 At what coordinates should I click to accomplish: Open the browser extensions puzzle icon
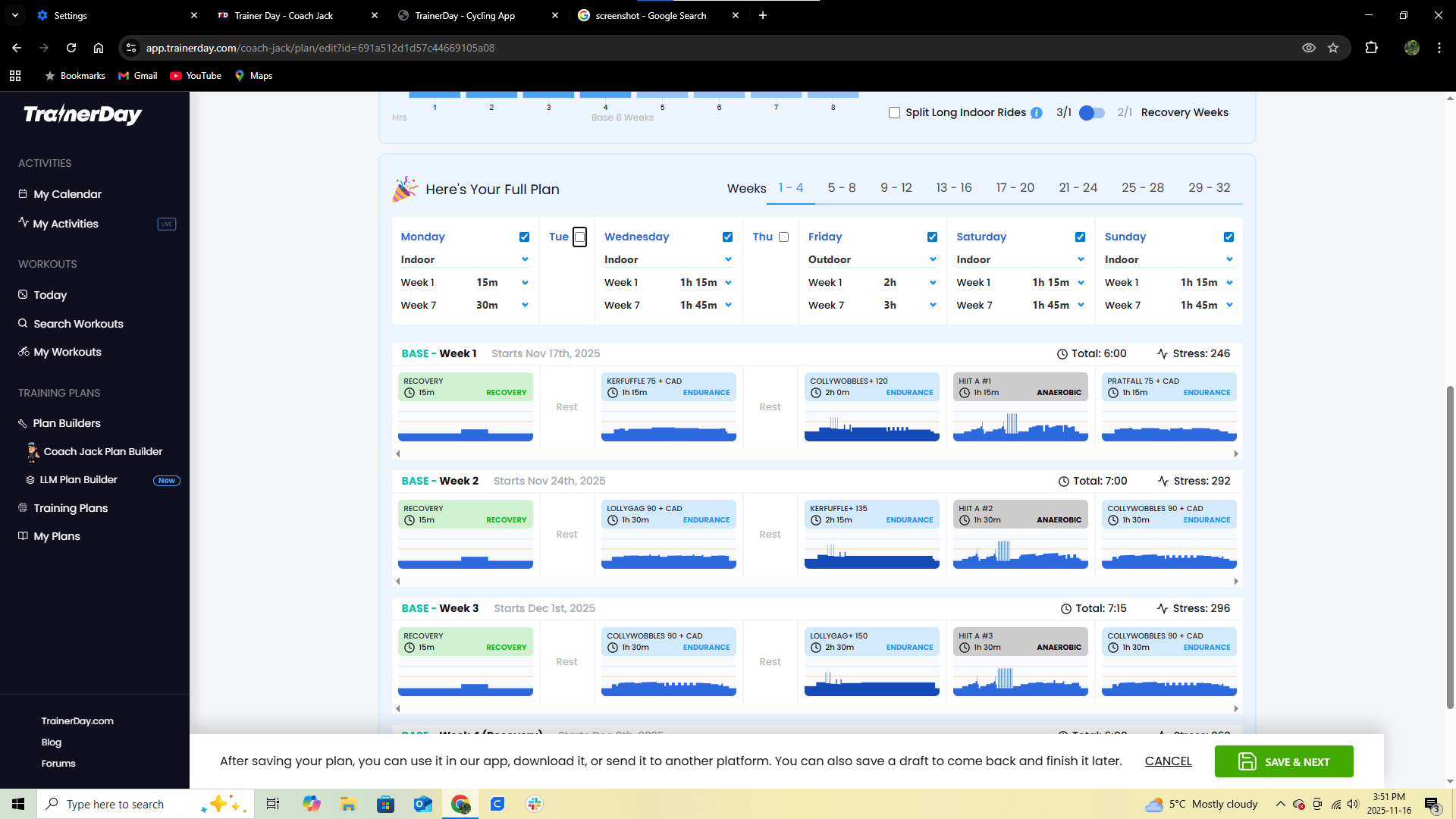(x=1371, y=48)
